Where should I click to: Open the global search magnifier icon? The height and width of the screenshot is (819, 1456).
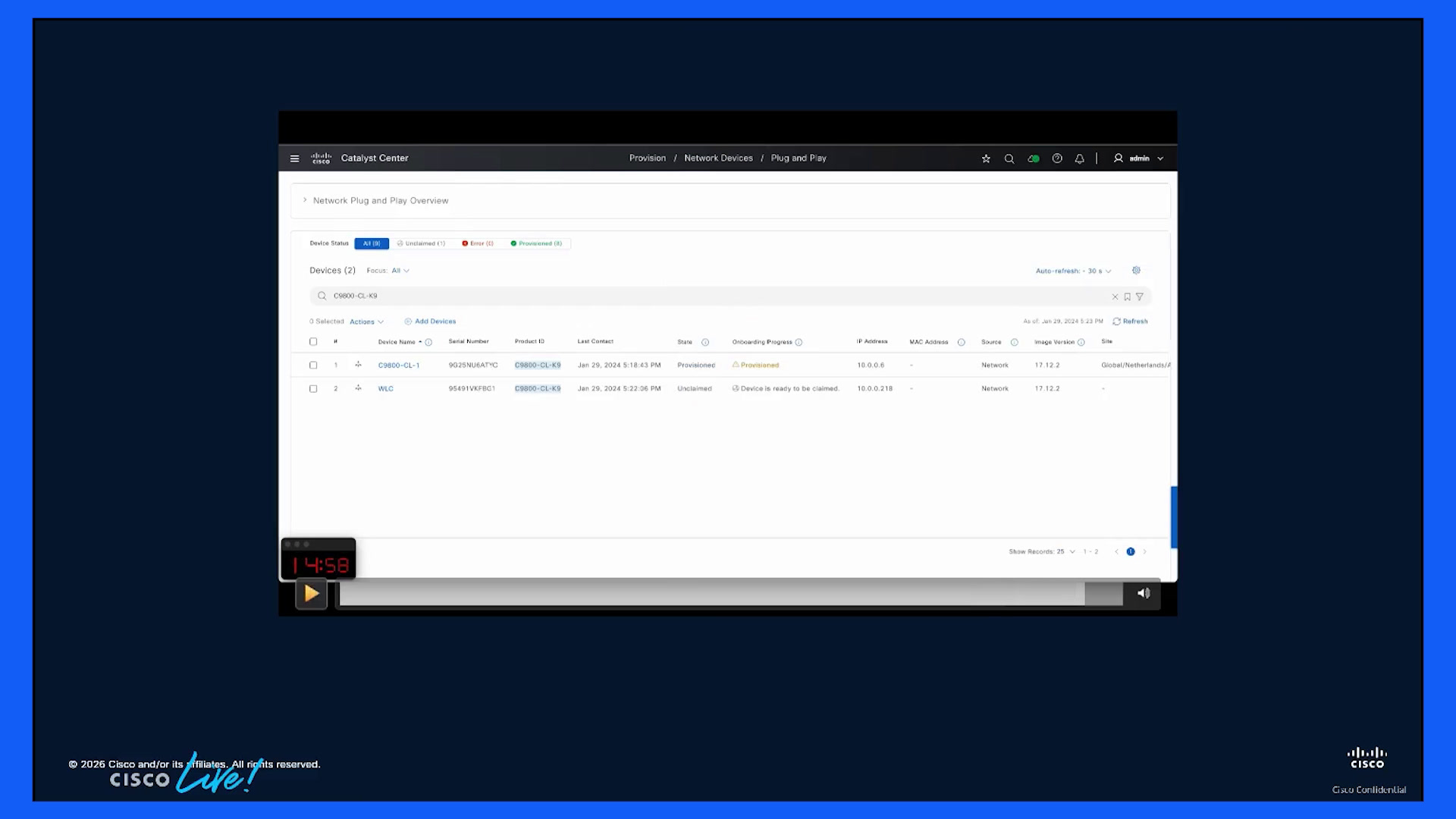[1009, 158]
